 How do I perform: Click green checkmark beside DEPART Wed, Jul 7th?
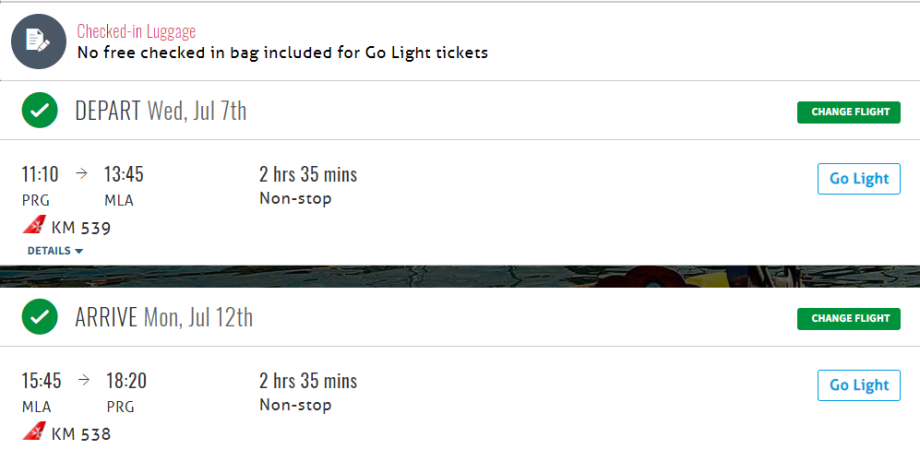click(x=40, y=110)
